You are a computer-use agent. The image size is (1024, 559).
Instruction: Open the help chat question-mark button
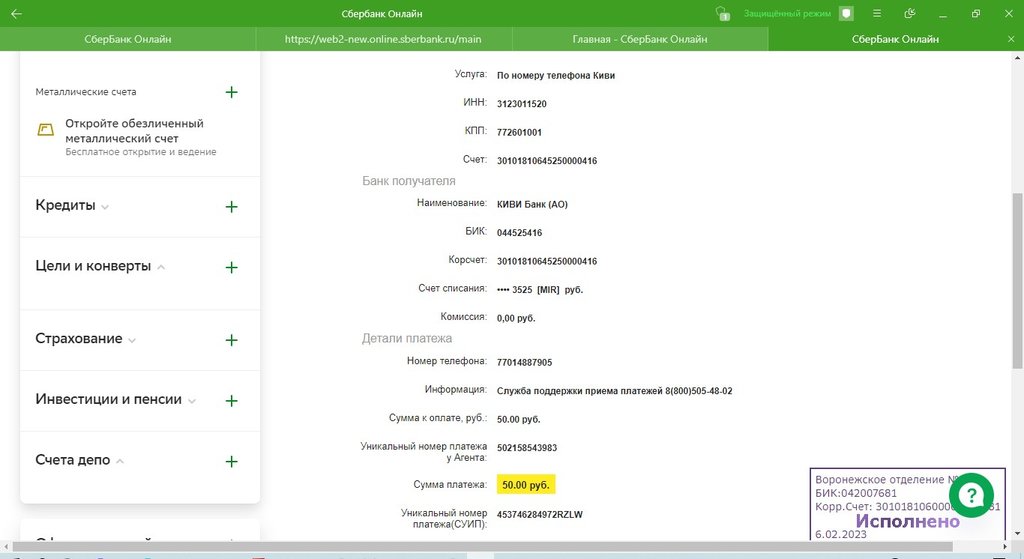[x=970, y=495]
